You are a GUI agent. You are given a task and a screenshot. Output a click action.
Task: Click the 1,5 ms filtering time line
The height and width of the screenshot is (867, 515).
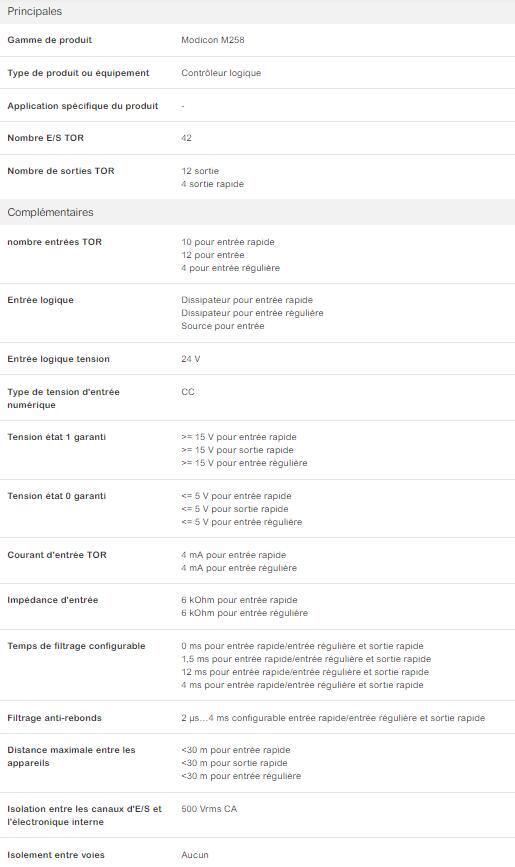(306, 659)
